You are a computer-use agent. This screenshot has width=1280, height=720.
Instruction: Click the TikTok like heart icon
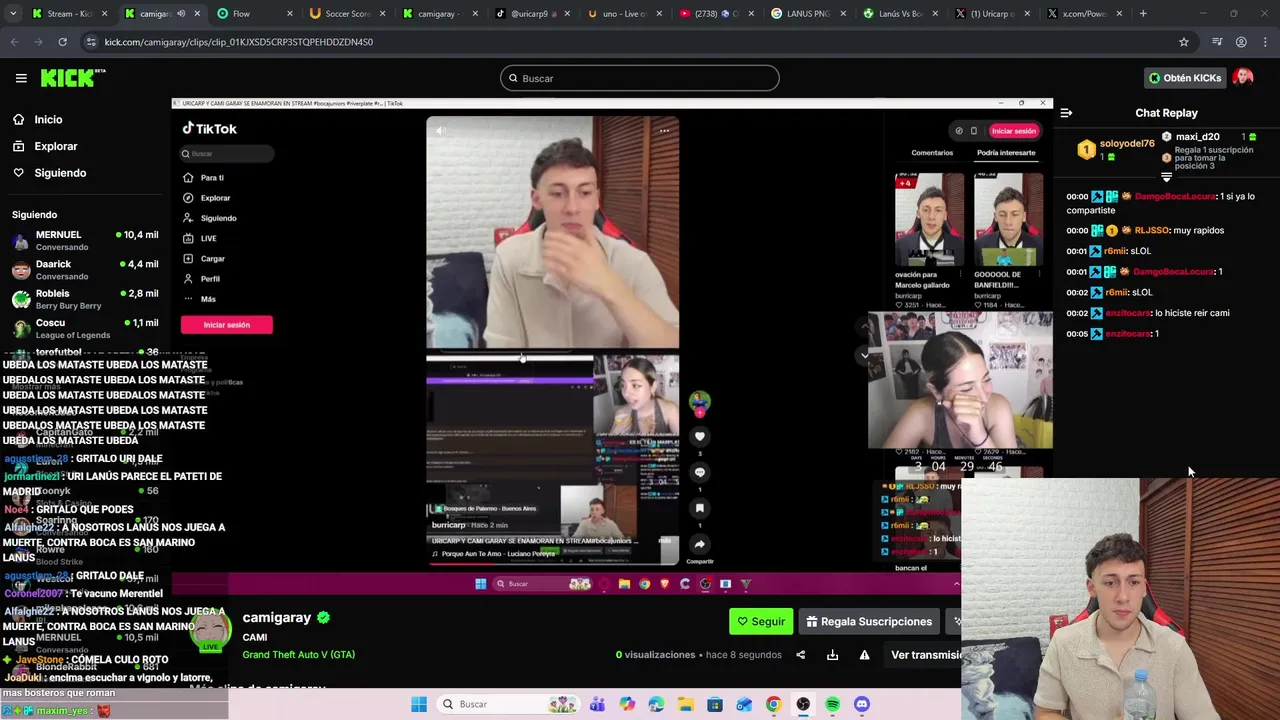700,436
